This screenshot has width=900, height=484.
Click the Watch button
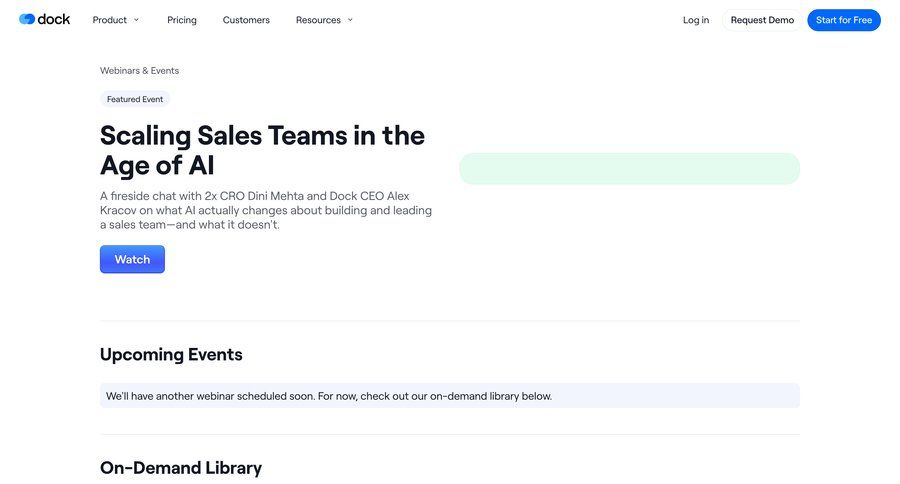(x=132, y=259)
